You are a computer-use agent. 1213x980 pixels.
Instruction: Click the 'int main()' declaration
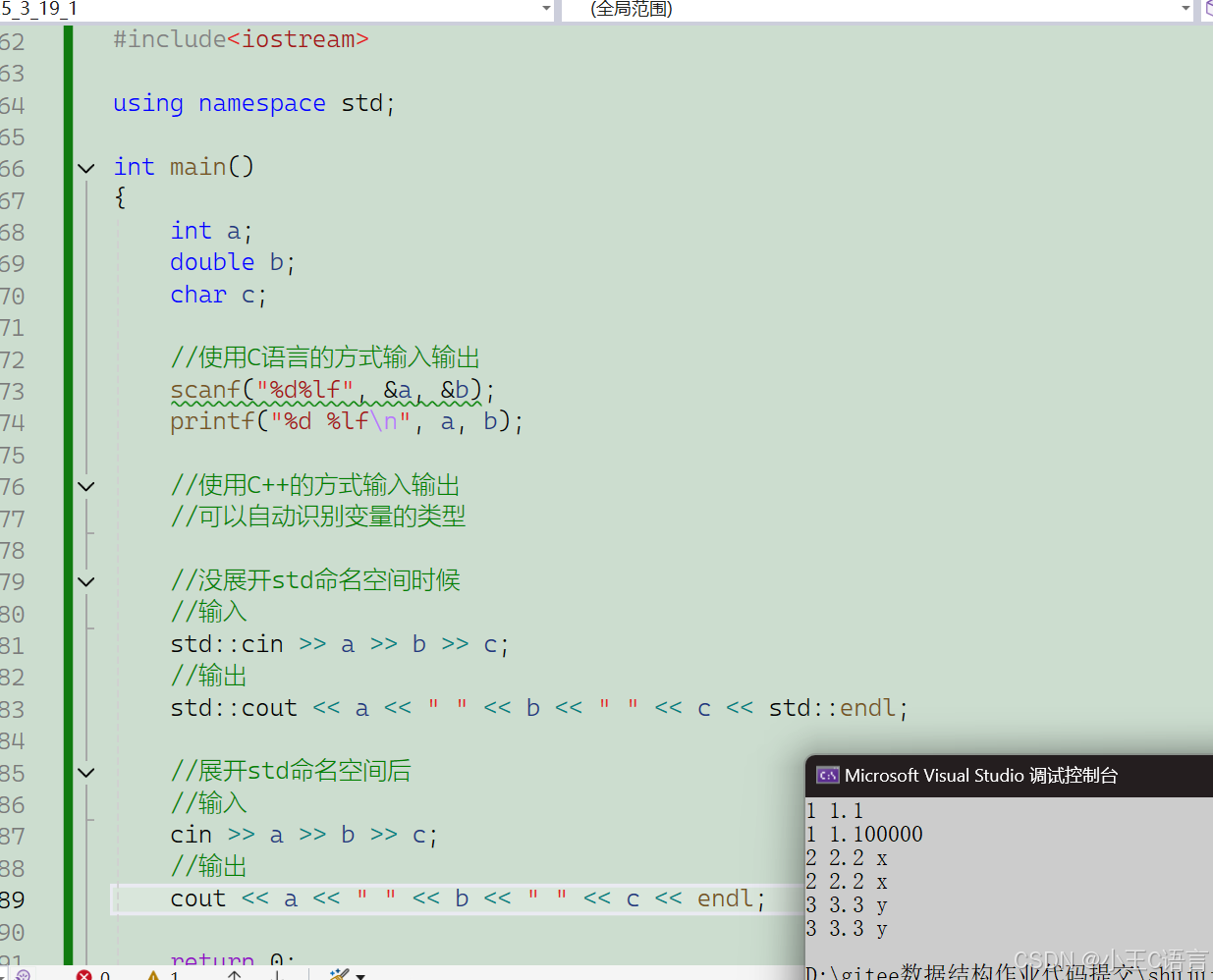coord(184,167)
